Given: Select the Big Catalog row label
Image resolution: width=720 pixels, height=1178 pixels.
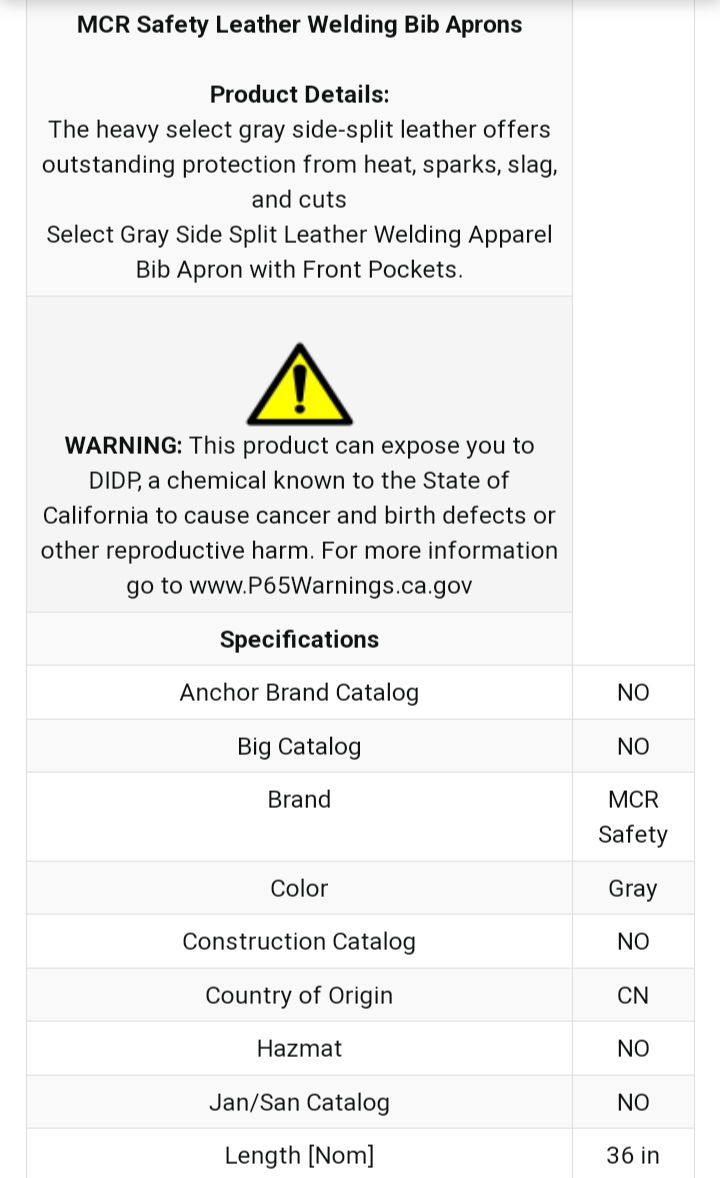Looking at the screenshot, I should (299, 747).
